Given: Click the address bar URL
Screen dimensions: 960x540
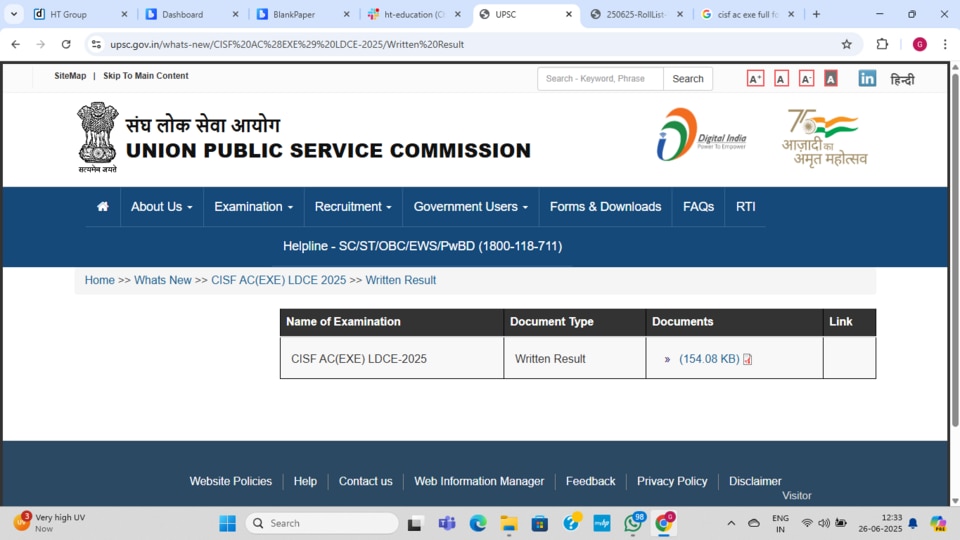Looking at the screenshot, I should tap(287, 44).
